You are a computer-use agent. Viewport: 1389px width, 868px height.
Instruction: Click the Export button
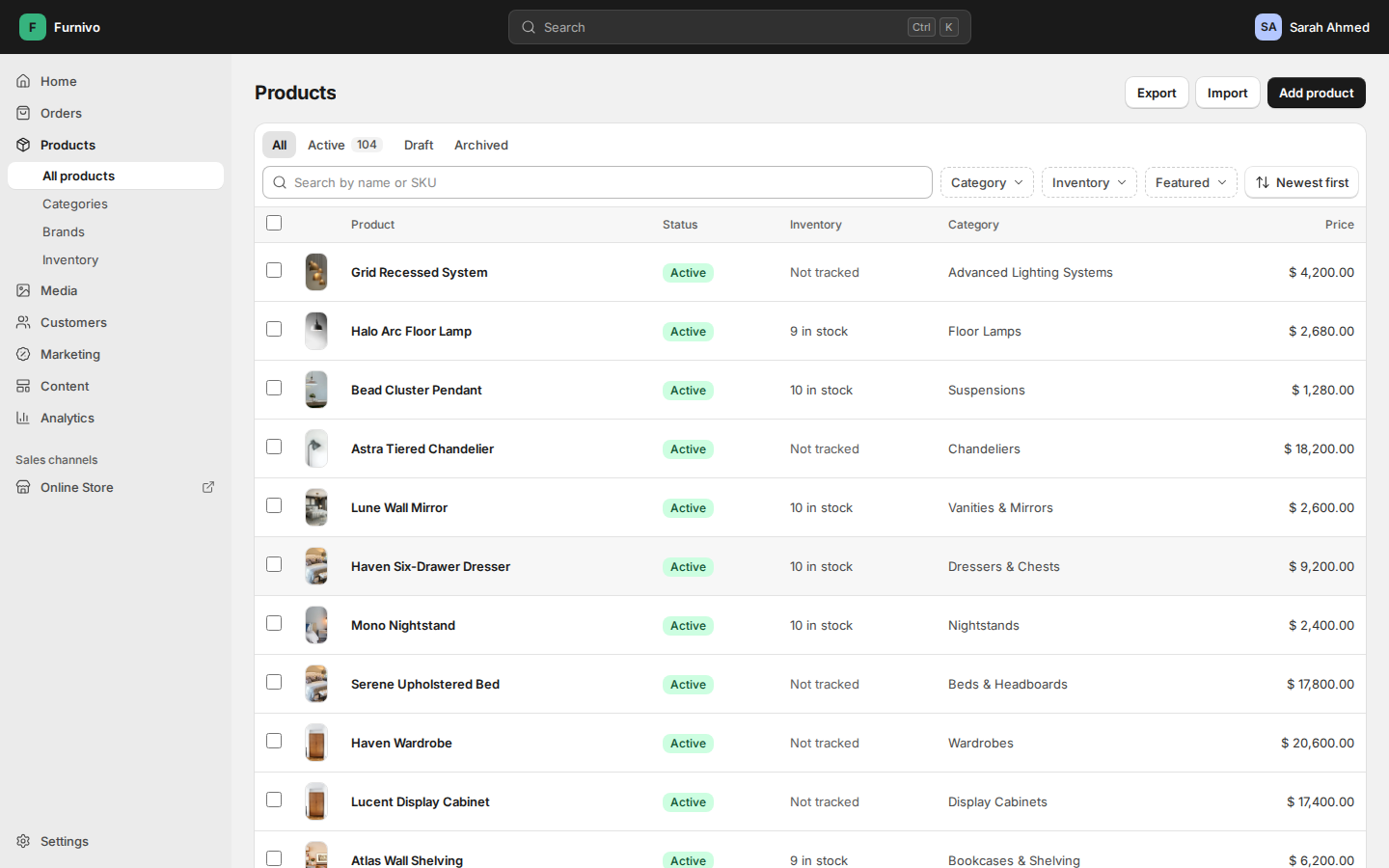coord(1157,93)
